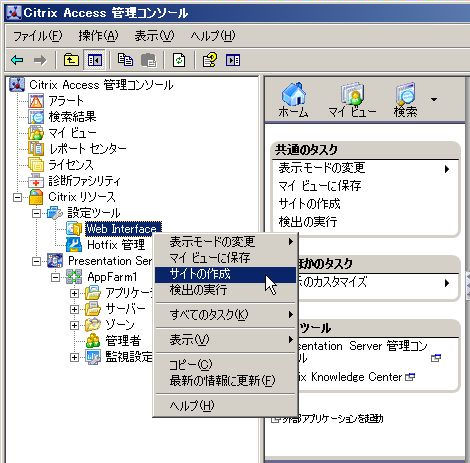
Task: Click 検出の実行 in 共通のタスク panel
Action: (308, 221)
